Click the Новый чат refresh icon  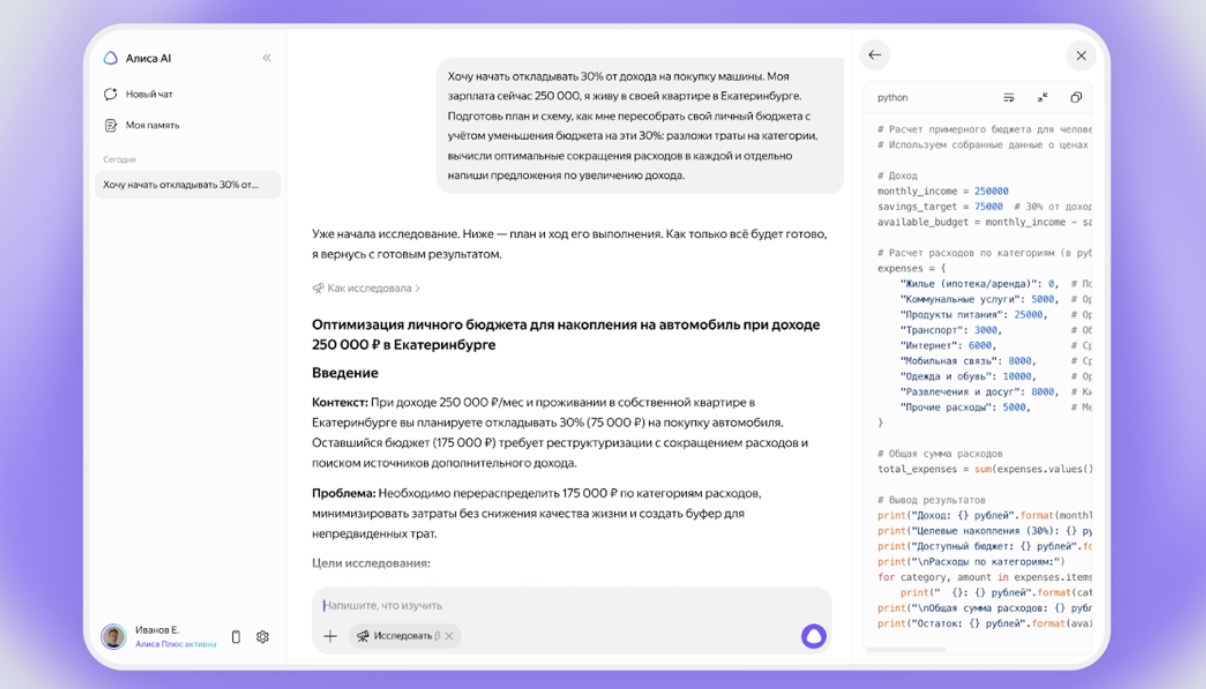[110, 94]
